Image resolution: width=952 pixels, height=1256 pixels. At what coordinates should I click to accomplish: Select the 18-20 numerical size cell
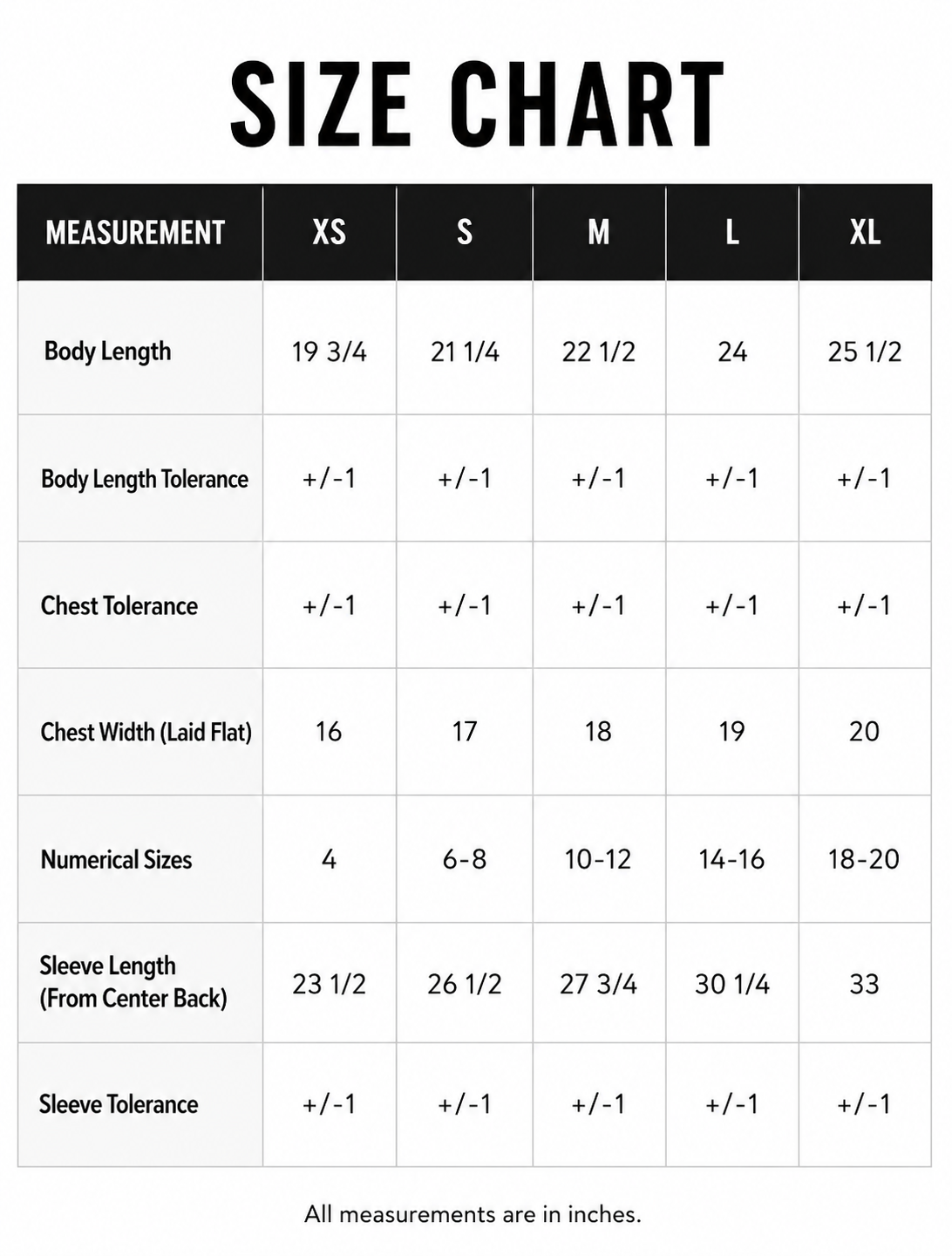pyautogui.click(x=864, y=860)
